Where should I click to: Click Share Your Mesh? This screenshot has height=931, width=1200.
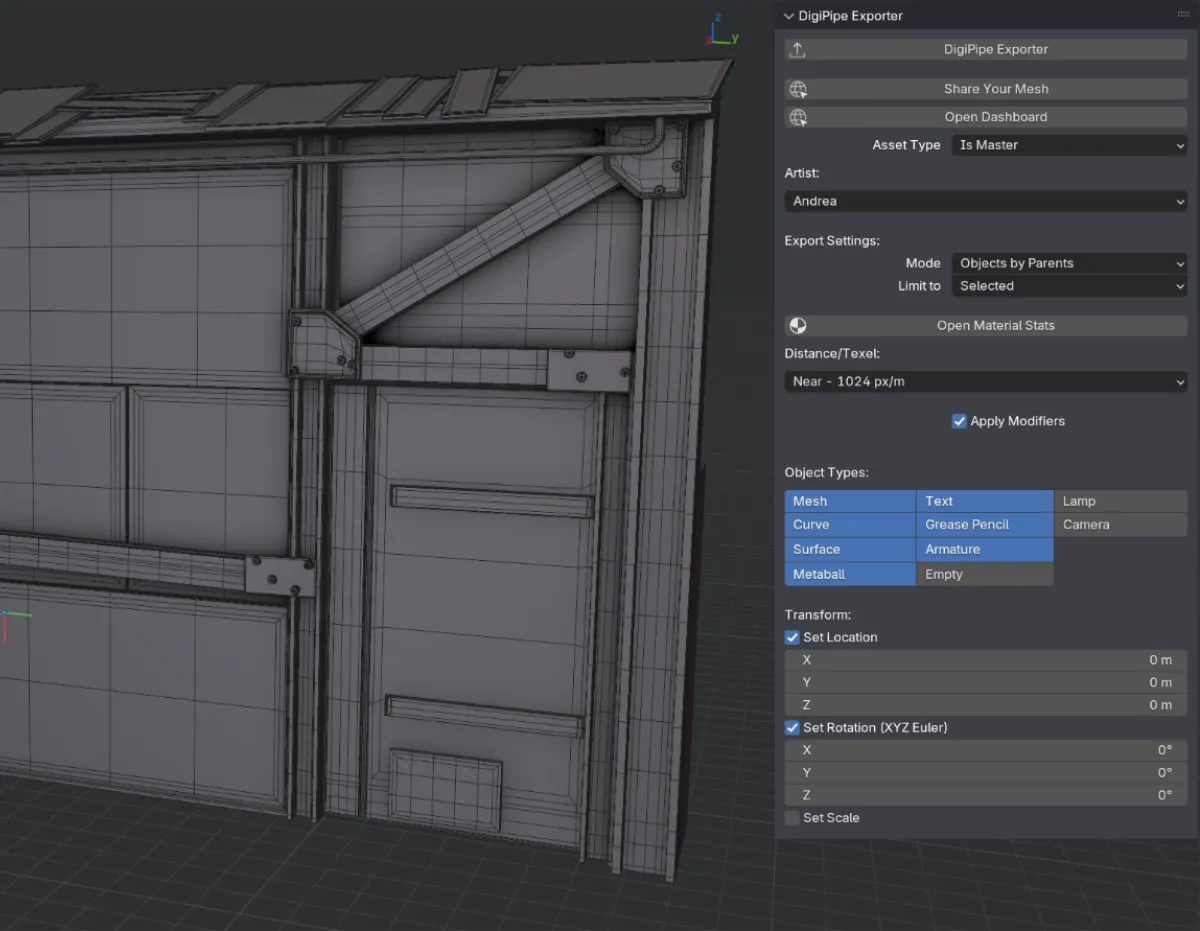click(x=986, y=89)
